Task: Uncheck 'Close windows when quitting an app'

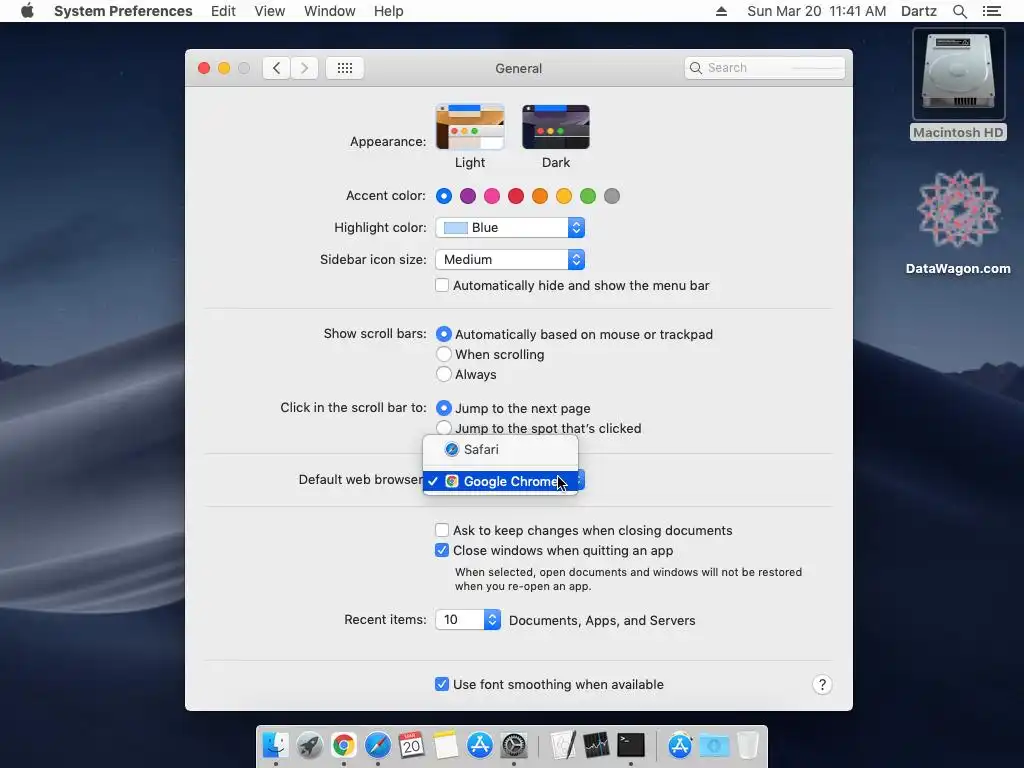Action: pyautogui.click(x=442, y=550)
